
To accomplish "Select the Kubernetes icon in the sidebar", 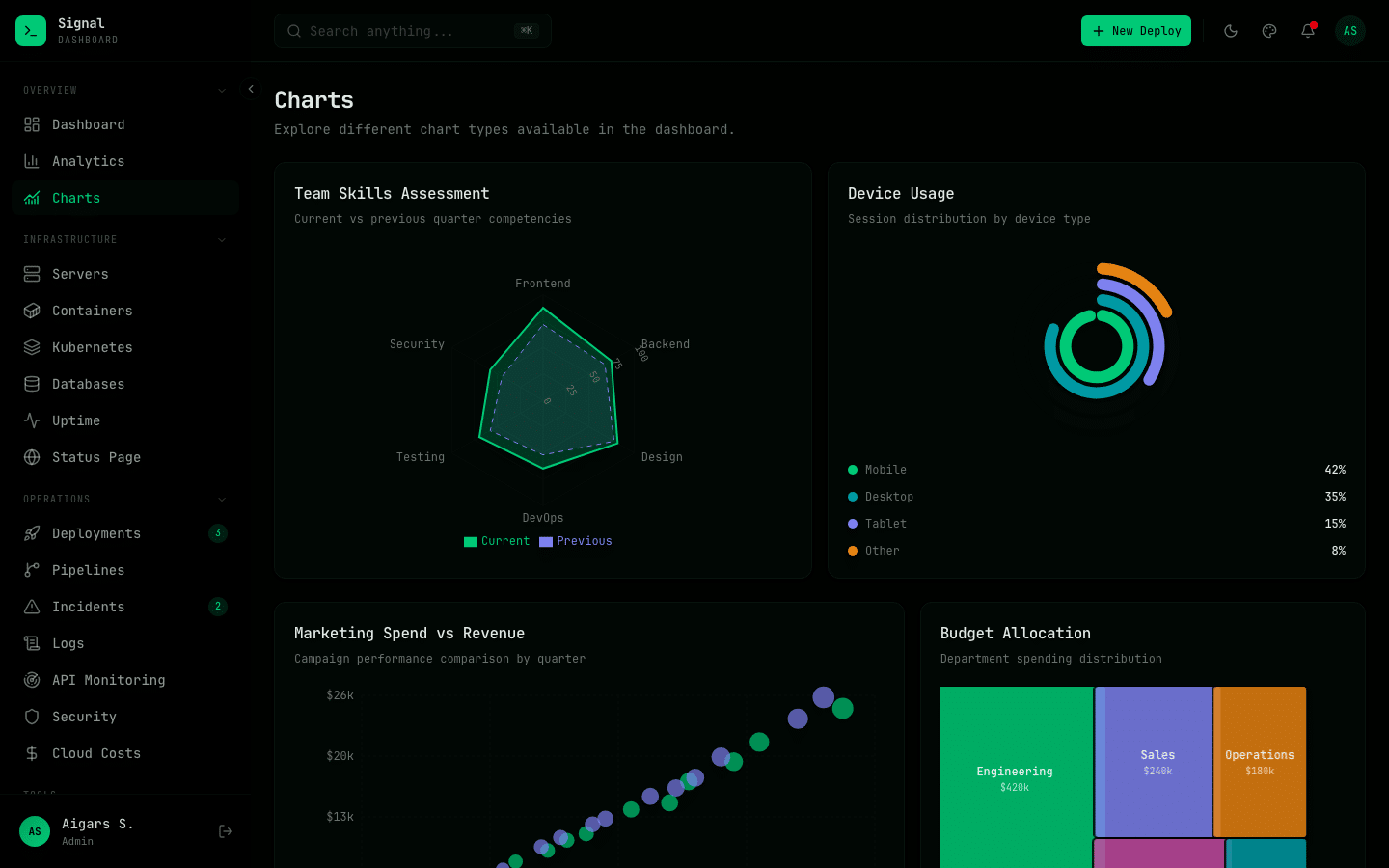I will (x=33, y=347).
